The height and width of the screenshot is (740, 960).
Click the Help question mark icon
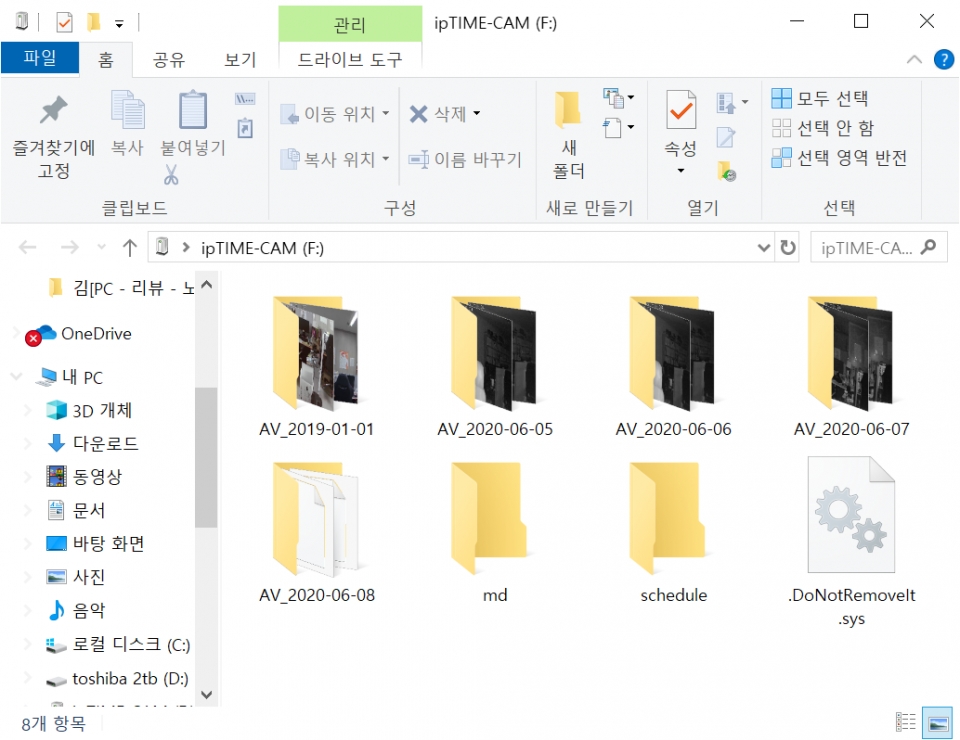[x=943, y=59]
